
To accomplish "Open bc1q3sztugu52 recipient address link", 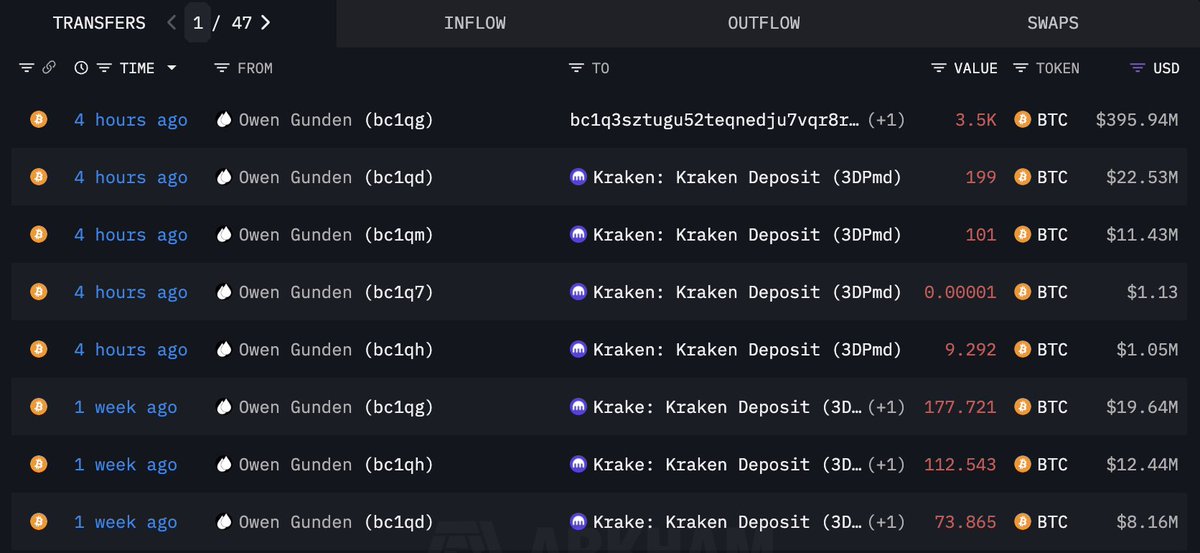I will pos(714,120).
